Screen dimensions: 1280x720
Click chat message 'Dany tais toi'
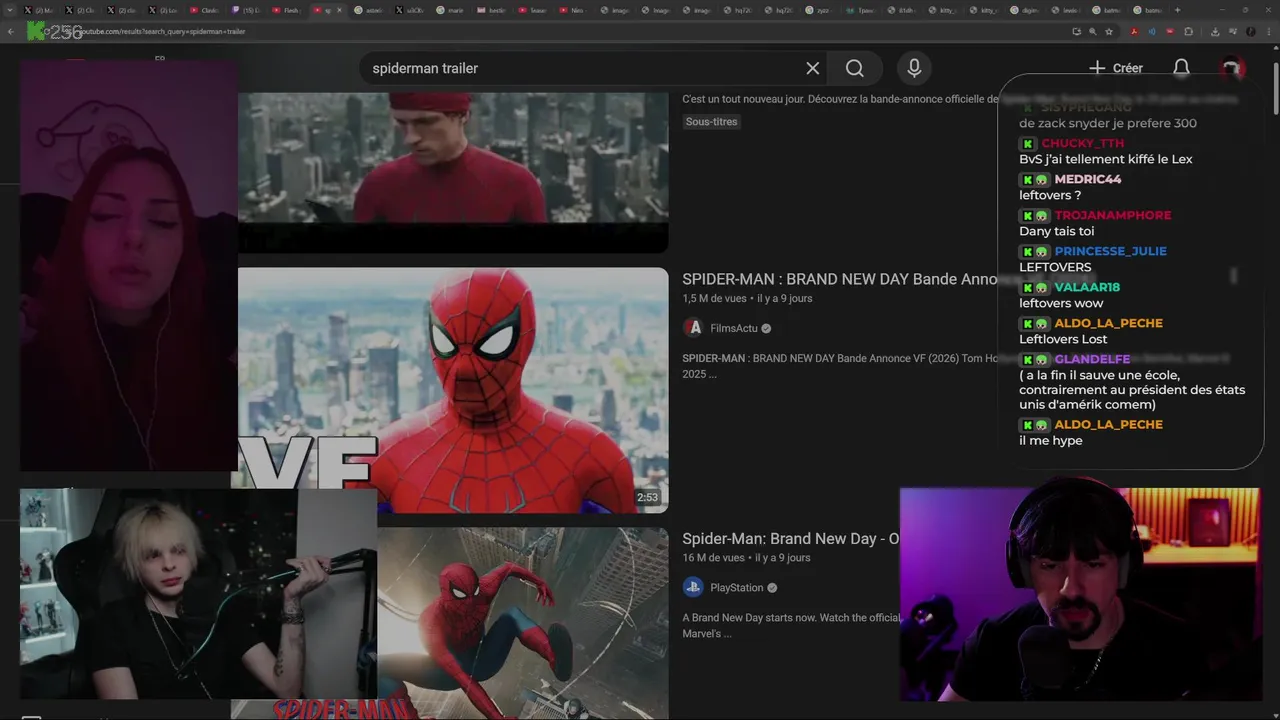[1057, 231]
